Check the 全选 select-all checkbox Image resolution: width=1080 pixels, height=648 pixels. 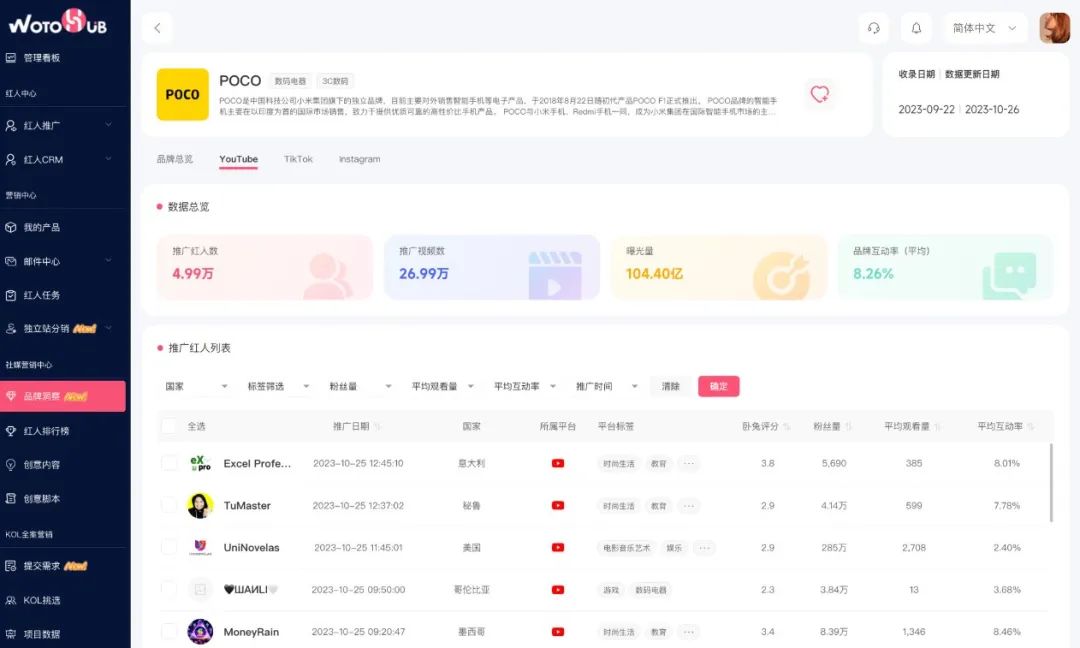[x=169, y=424]
